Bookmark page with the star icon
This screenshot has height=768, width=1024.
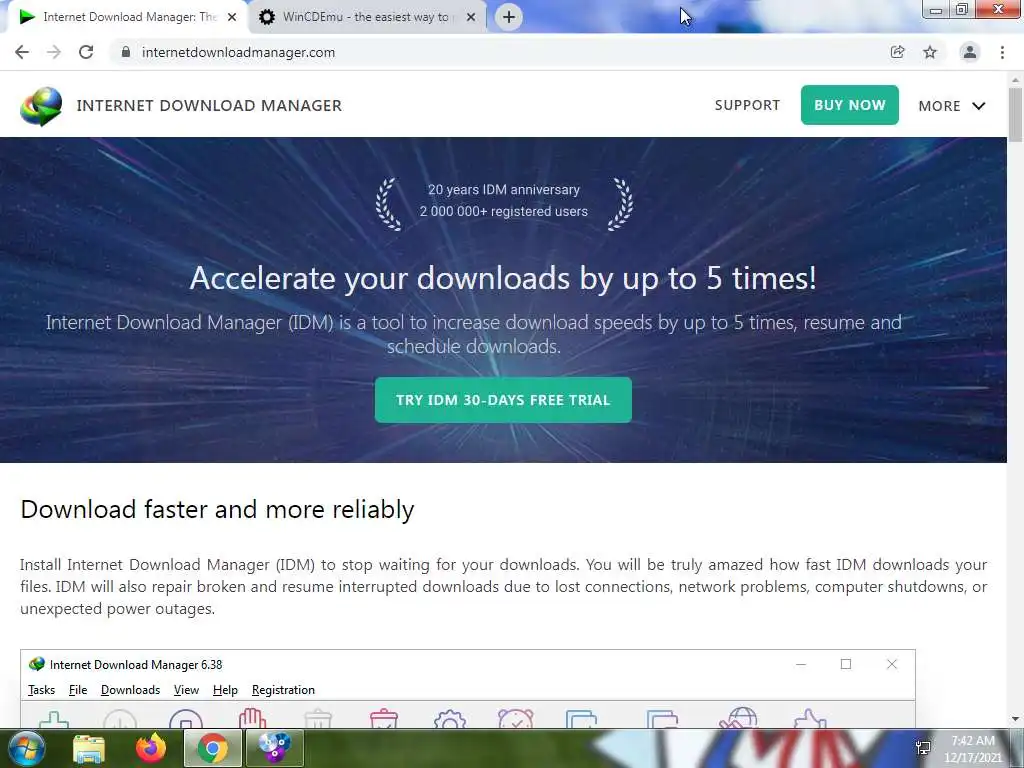click(930, 52)
